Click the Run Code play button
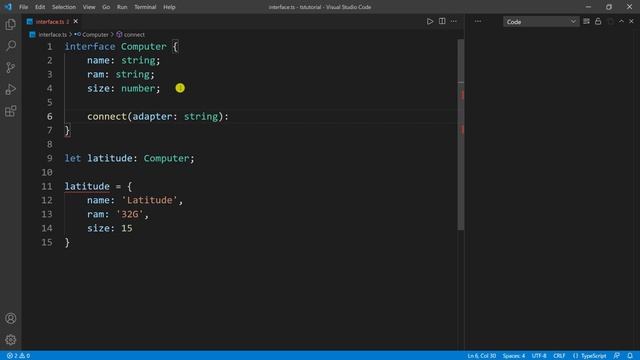The image size is (640, 360). pyautogui.click(x=430, y=21)
